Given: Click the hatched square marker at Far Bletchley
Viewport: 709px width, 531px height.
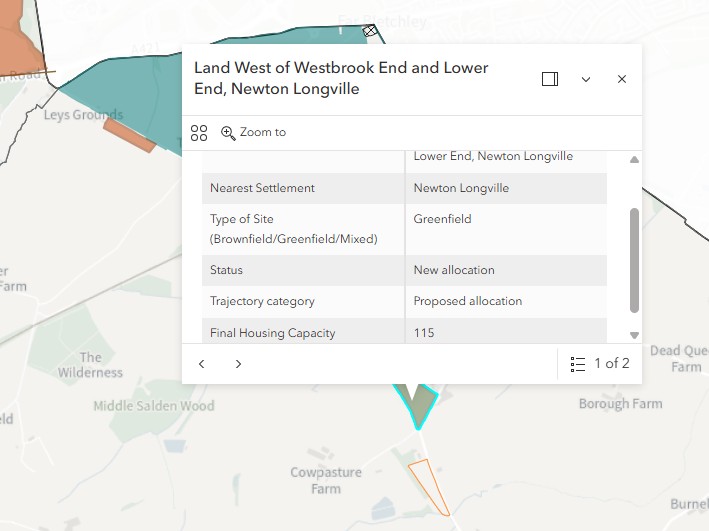Looking at the screenshot, I should pos(369,31).
